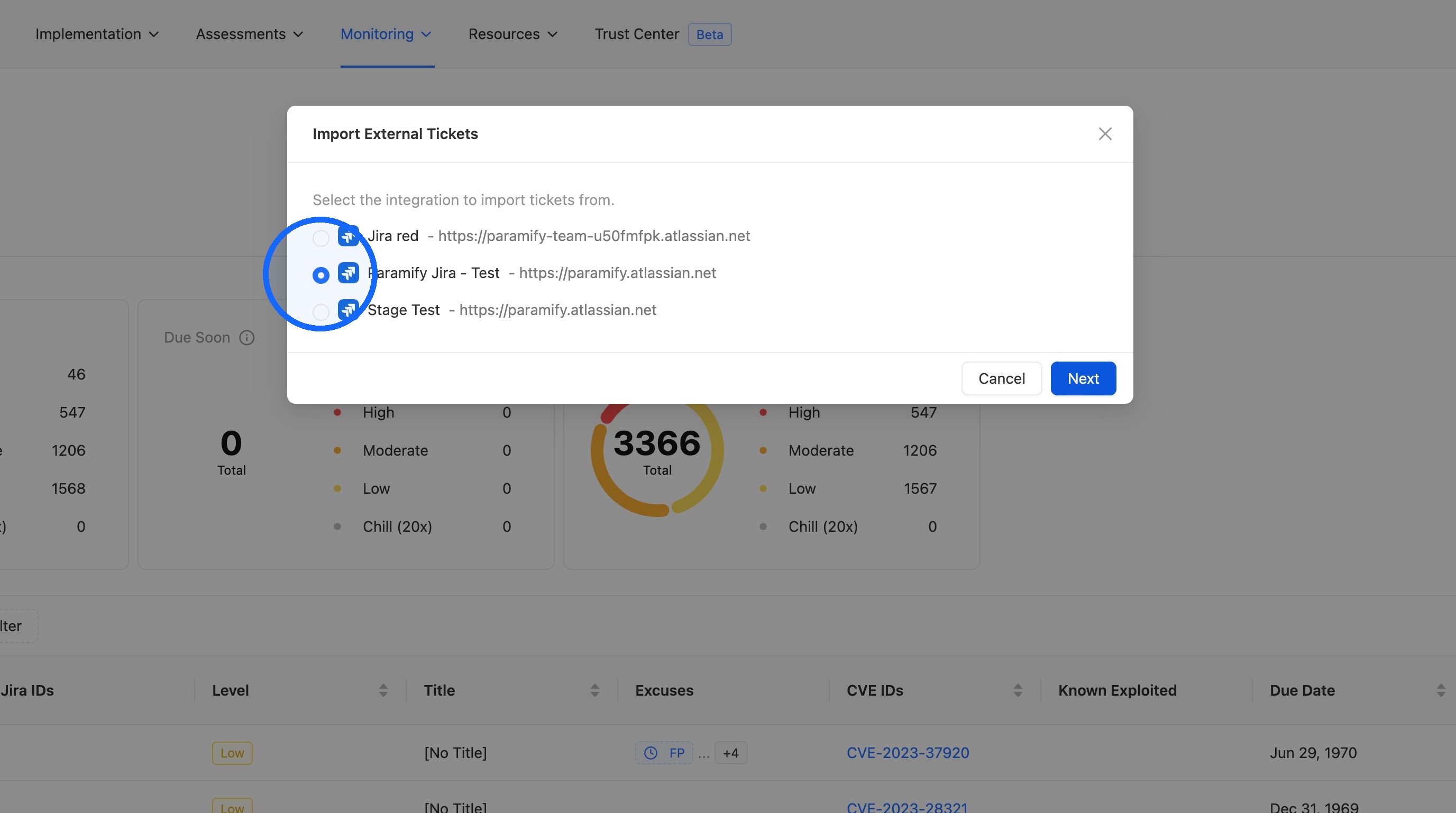Click the Jira icon beside Paramify Jira - Test
The width and height of the screenshot is (1456, 813).
point(348,273)
